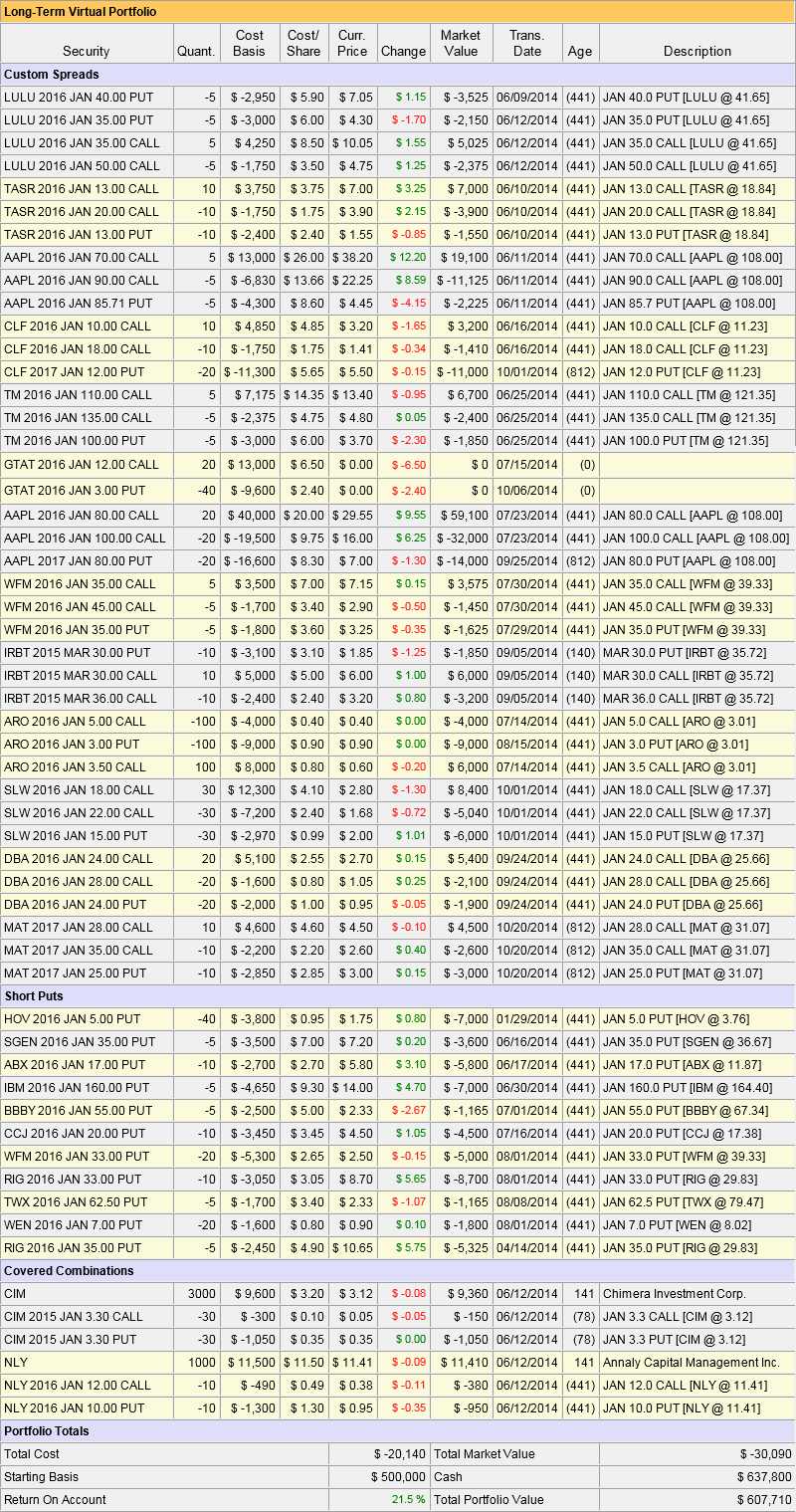Click IRBT 2015 MAR 30.00 PUT security

[x=78, y=653]
